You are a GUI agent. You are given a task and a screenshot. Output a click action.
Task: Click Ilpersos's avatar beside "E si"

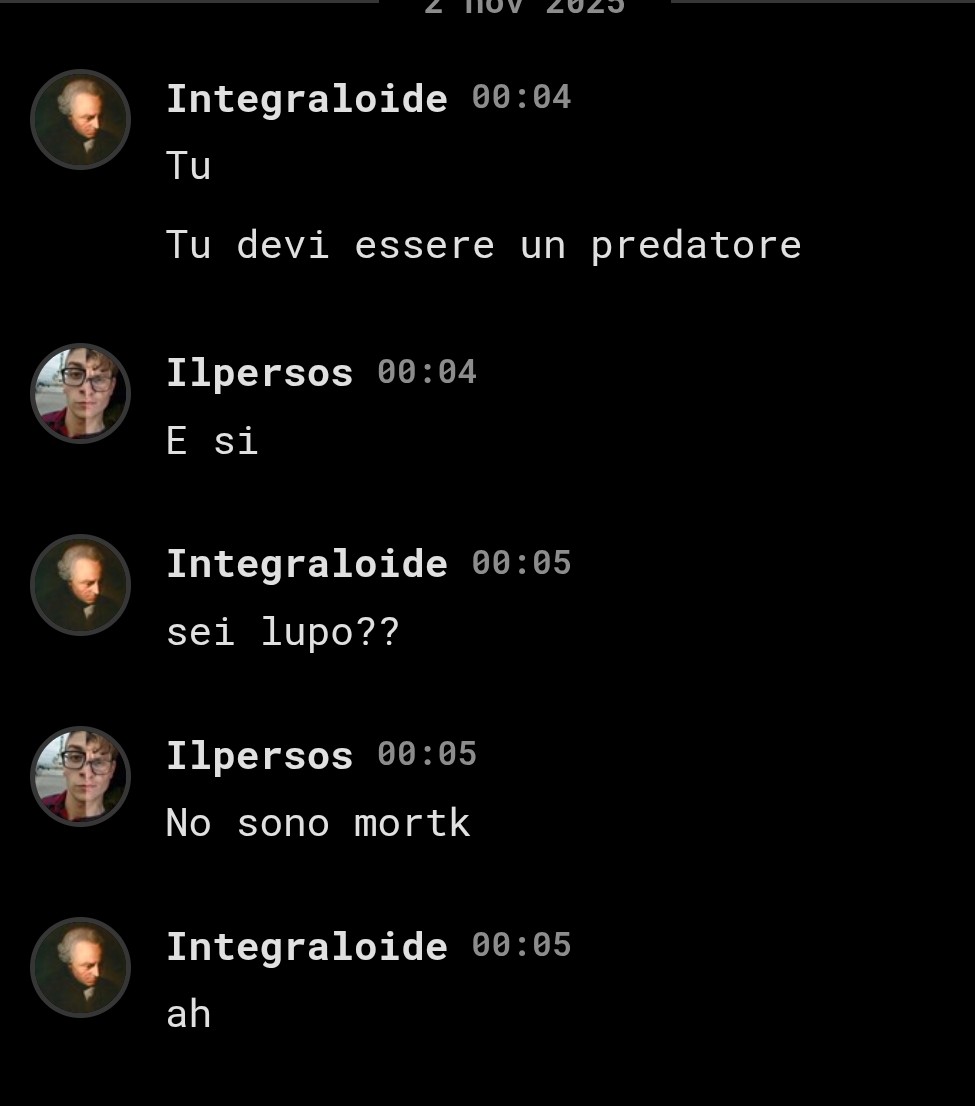click(x=80, y=394)
